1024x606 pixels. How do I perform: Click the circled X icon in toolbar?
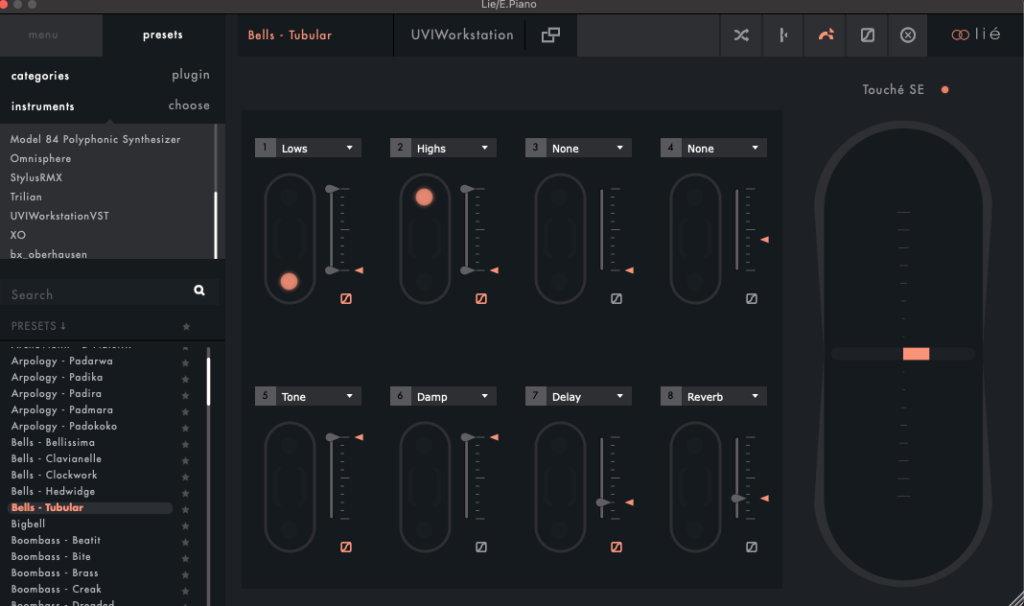[x=908, y=35]
